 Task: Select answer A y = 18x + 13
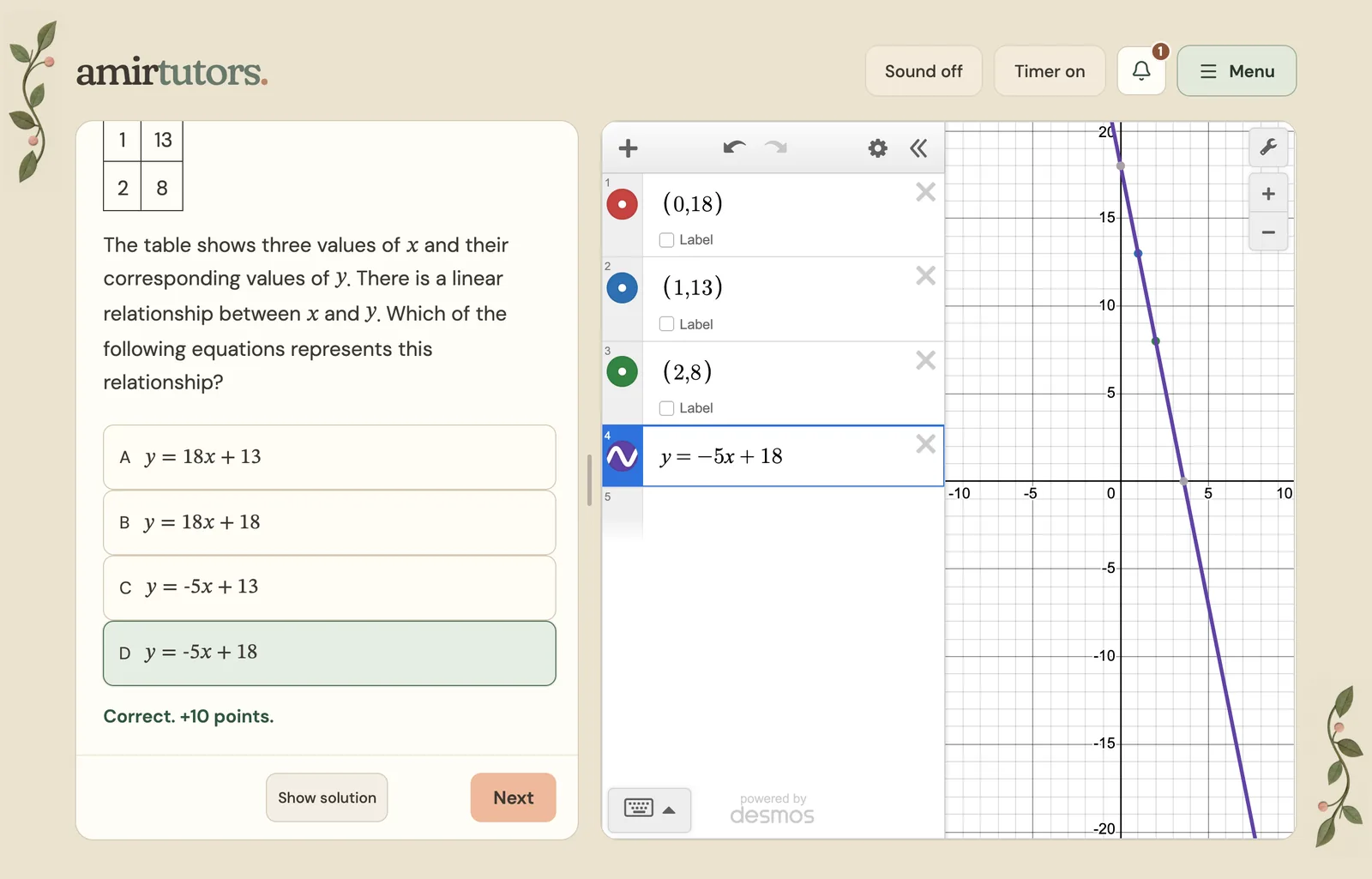pos(329,457)
